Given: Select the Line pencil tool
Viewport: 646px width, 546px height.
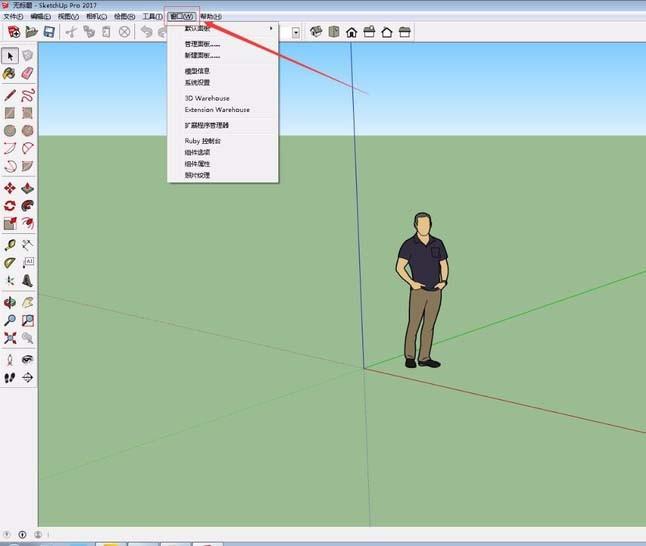Looking at the screenshot, I should [10, 96].
